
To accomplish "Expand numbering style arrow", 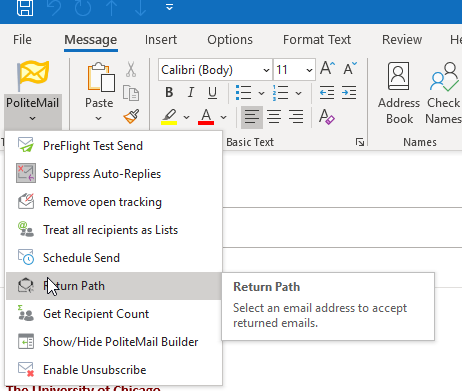I will pos(299,93).
